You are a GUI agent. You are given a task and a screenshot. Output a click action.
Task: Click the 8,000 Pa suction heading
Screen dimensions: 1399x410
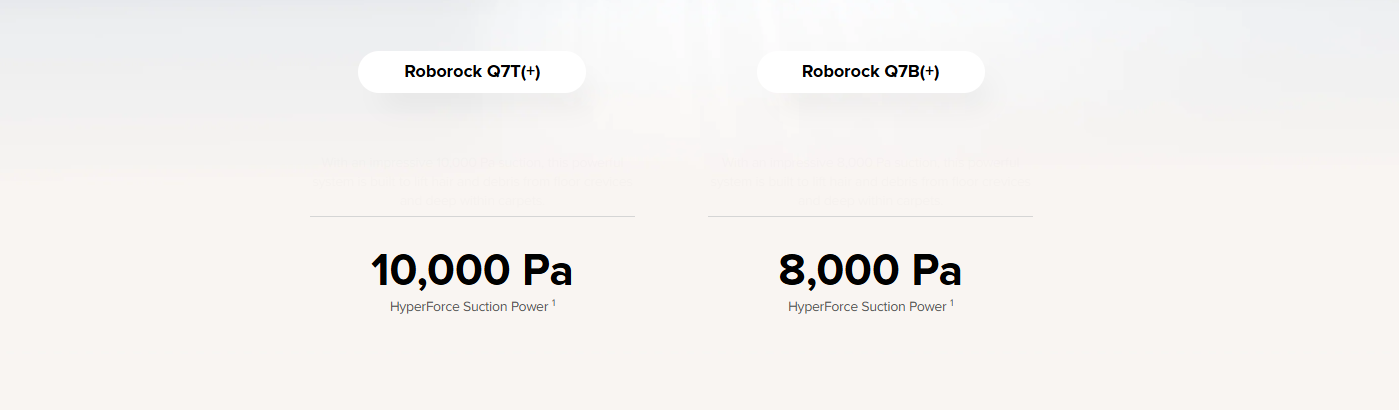[870, 271]
